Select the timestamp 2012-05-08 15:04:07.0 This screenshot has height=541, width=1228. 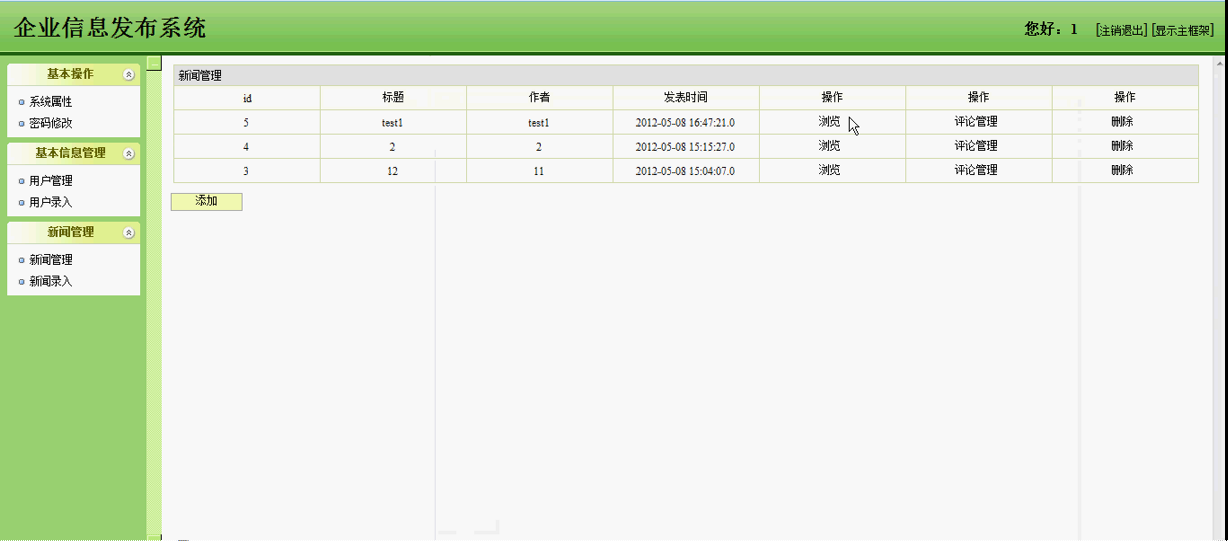coord(685,171)
